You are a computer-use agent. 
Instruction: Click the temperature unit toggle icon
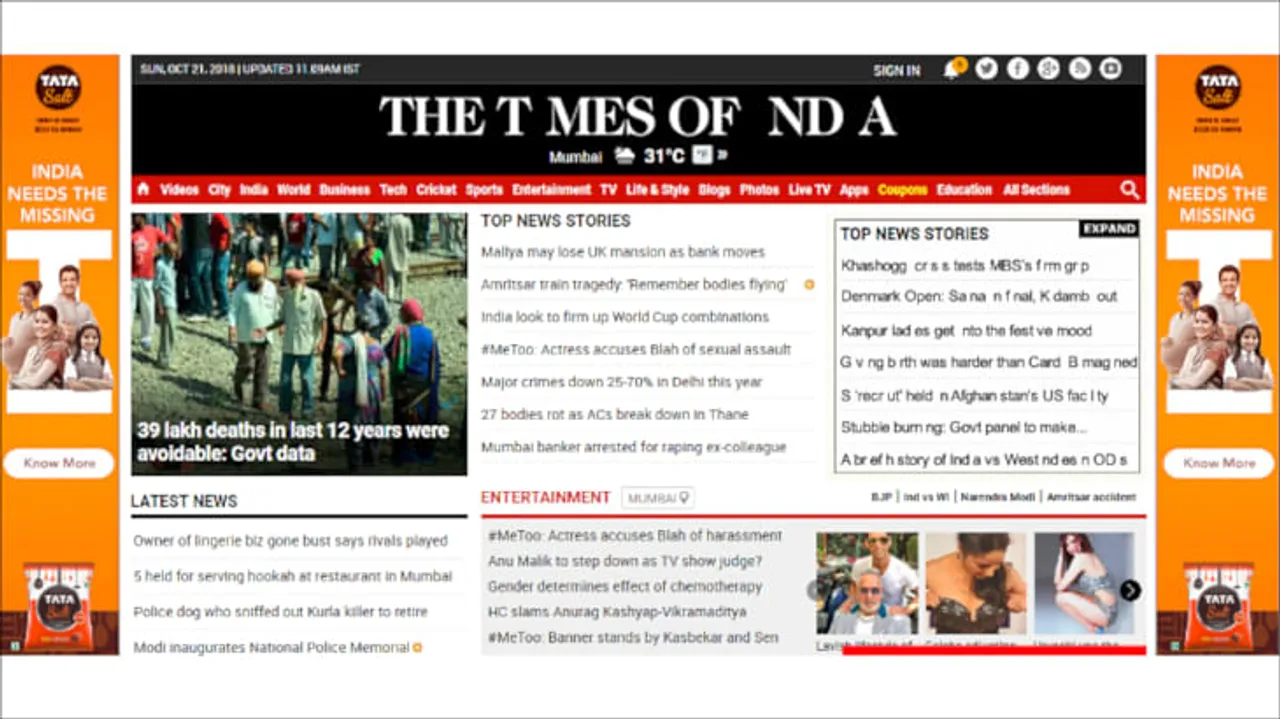click(702, 156)
